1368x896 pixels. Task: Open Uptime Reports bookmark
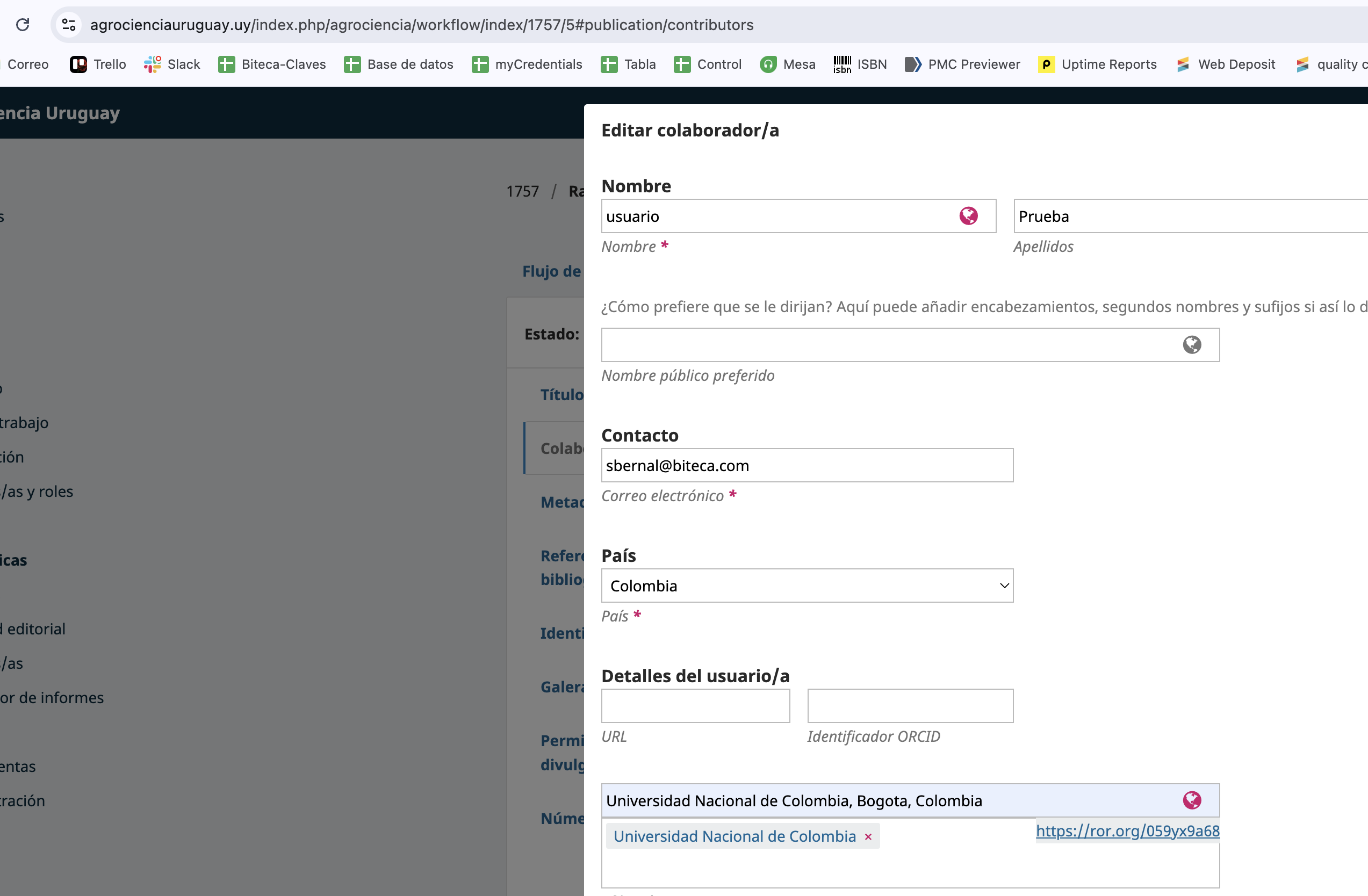[1097, 64]
